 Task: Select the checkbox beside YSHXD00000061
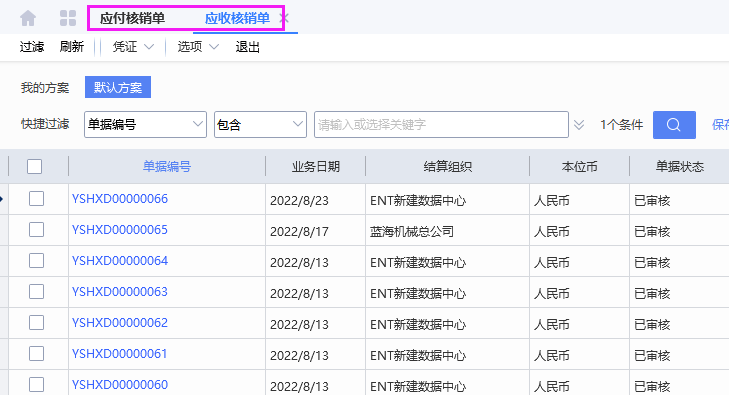pos(36,354)
